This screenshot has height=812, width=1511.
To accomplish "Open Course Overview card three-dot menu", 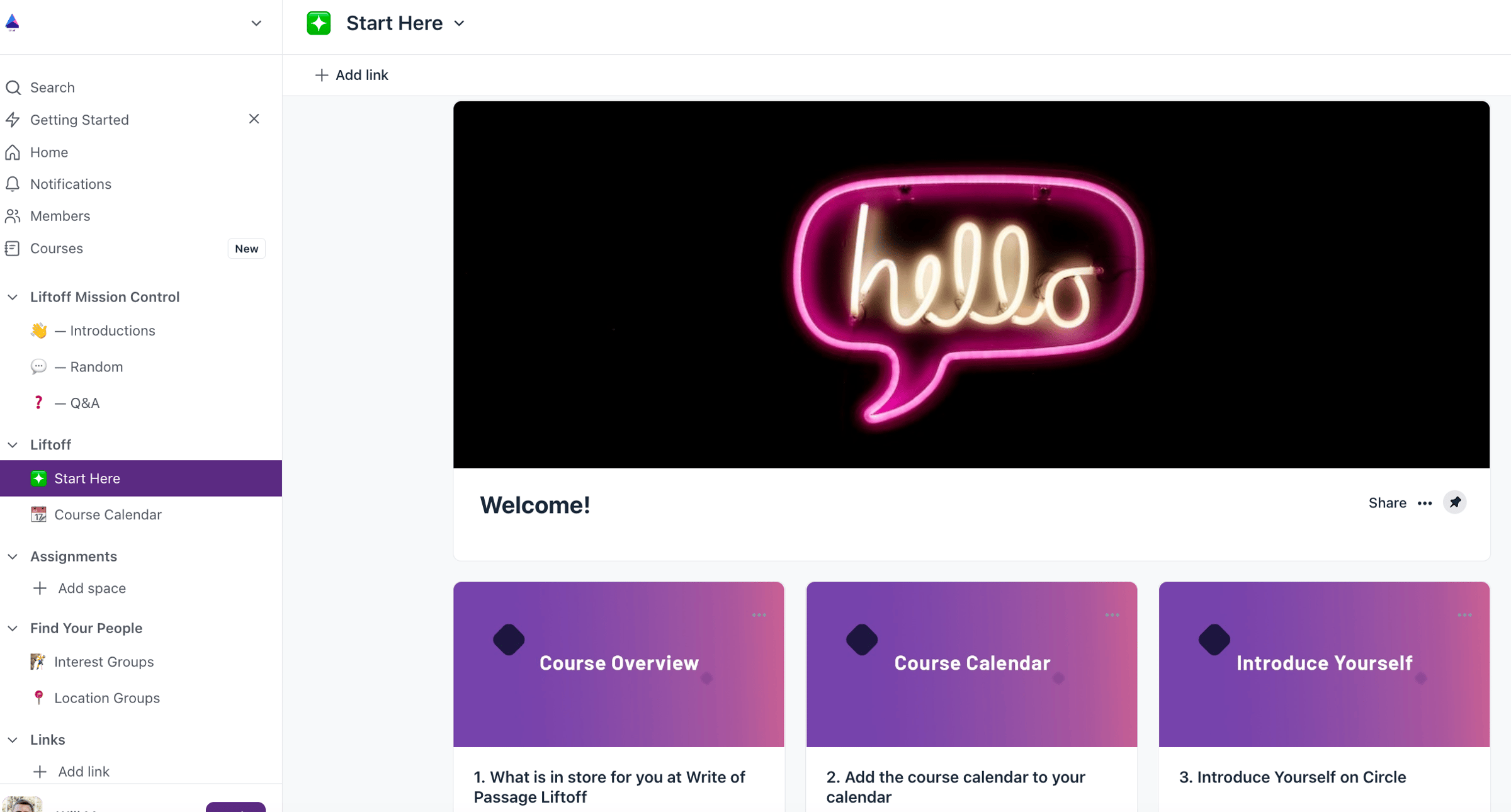I will click(x=759, y=615).
